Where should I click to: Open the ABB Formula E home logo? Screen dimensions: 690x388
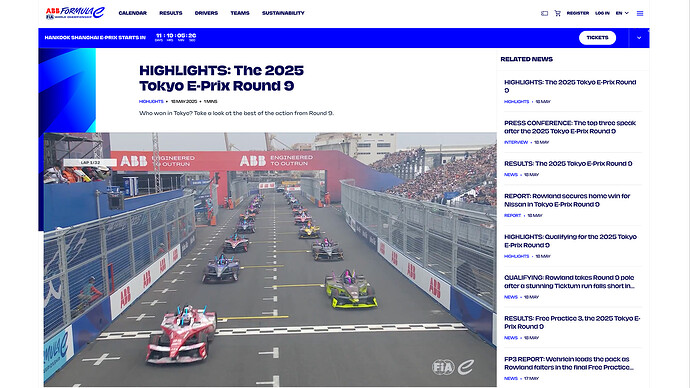pyautogui.click(x=75, y=13)
